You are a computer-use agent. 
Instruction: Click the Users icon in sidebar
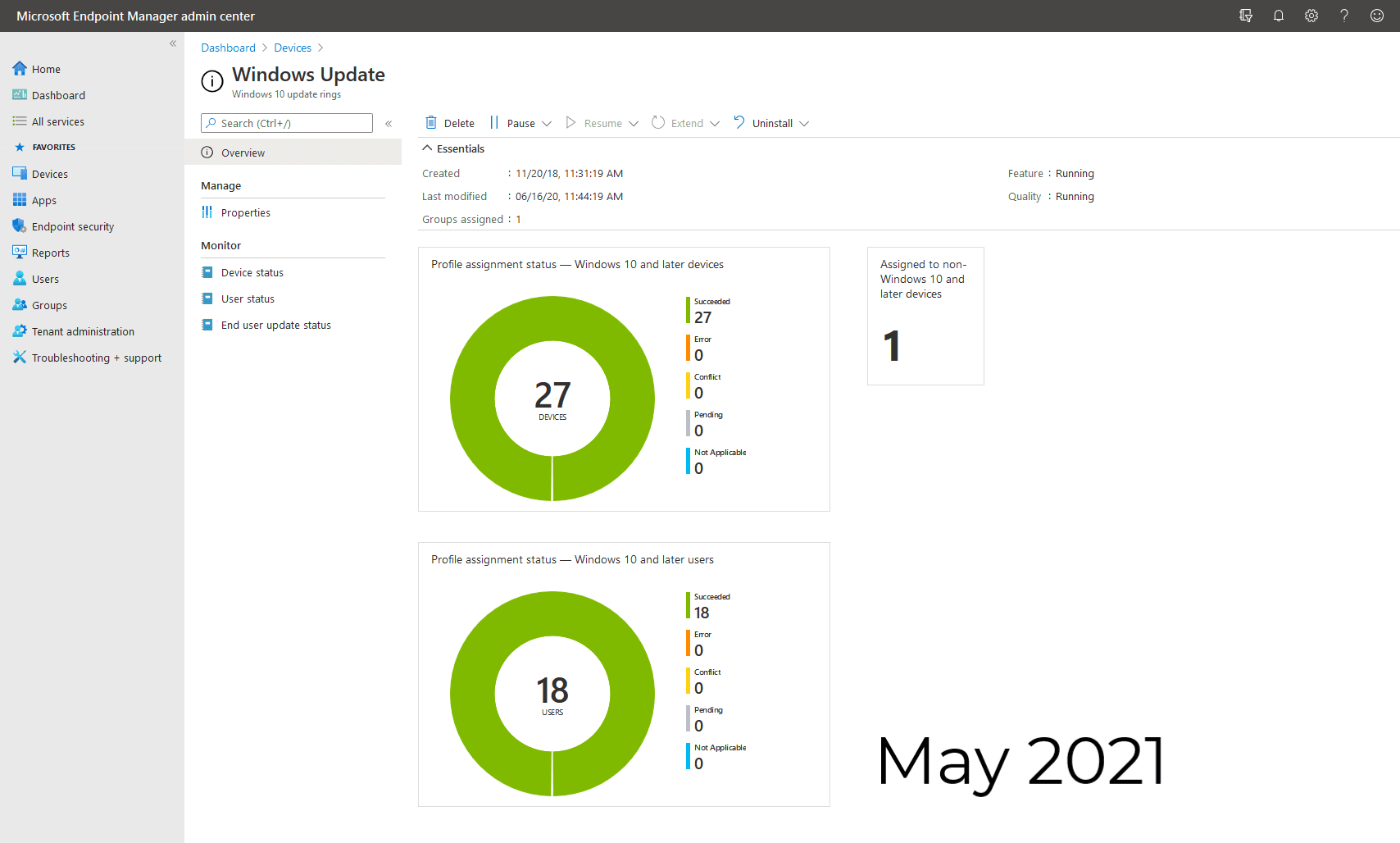20,279
